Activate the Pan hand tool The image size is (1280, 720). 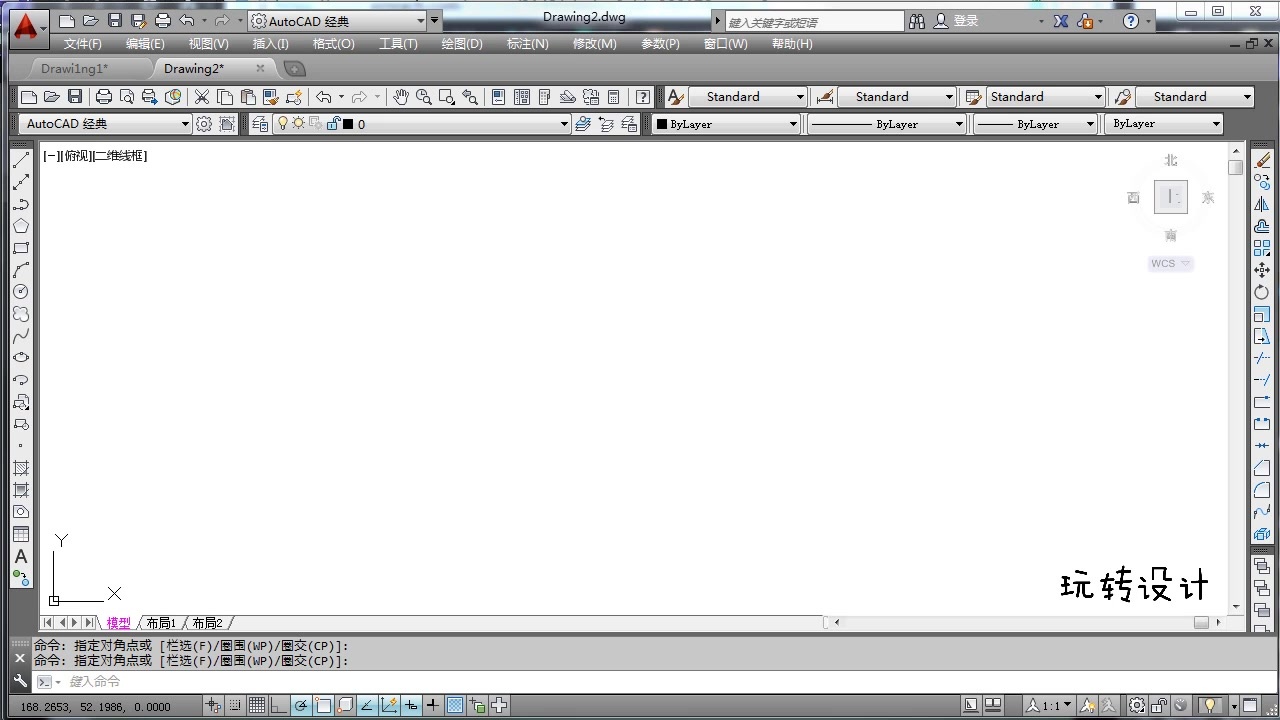(x=401, y=97)
